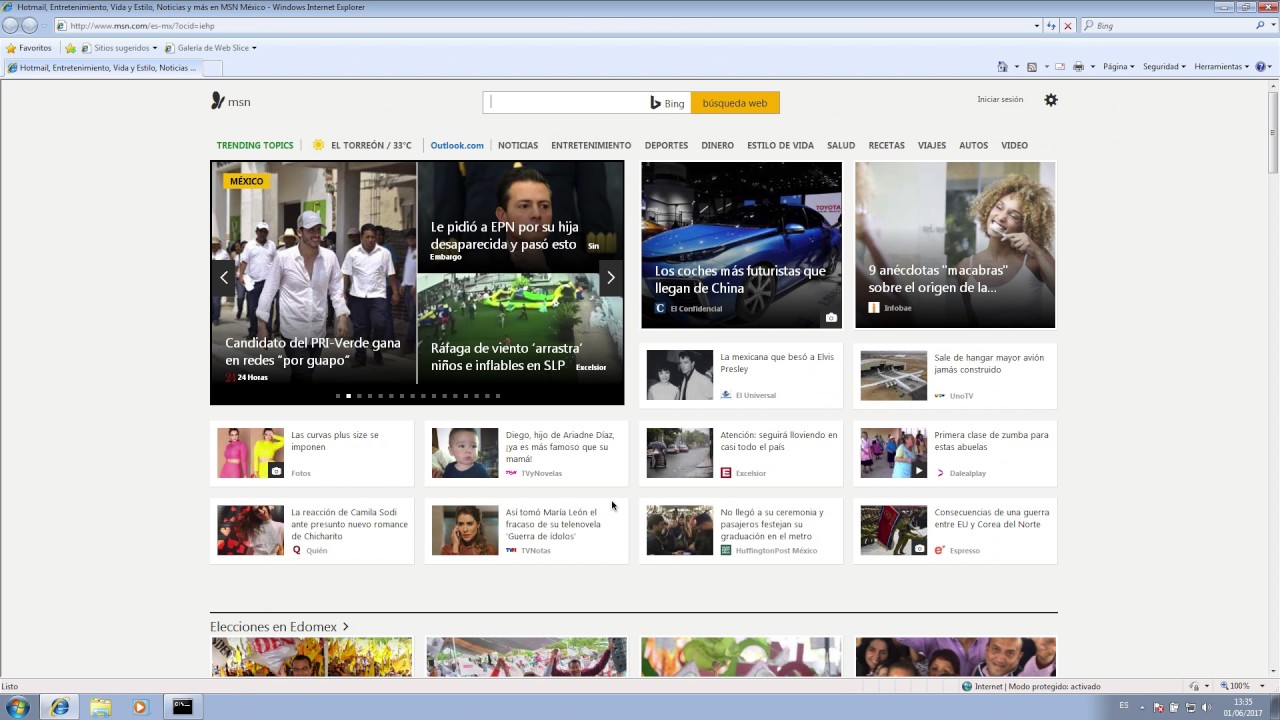This screenshot has height=720, width=1280.
Task: Click the IE Home toolbar icon
Action: coord(1002,67)
